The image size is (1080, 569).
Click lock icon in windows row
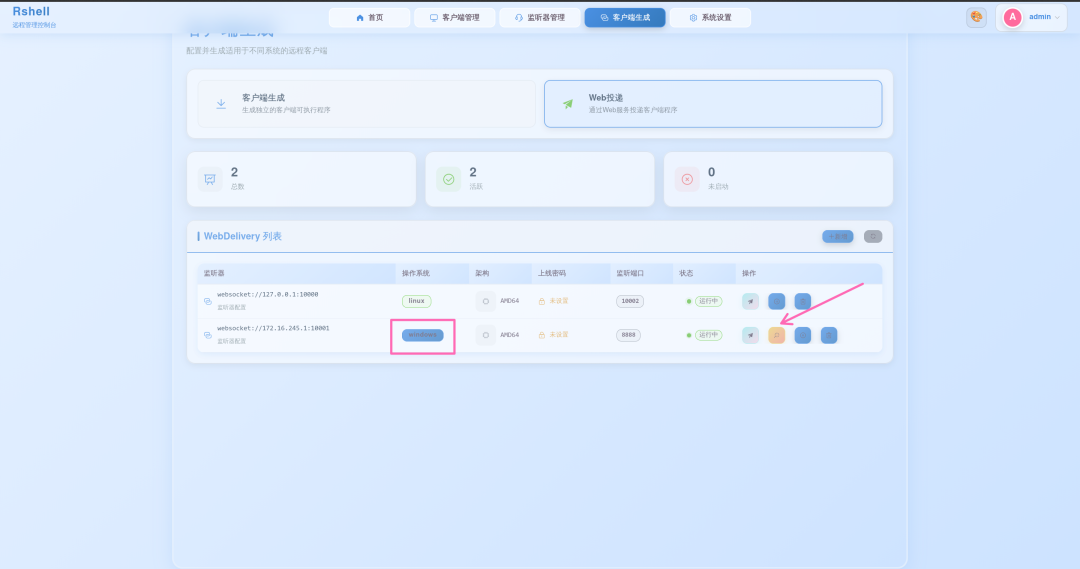(542, 335)
